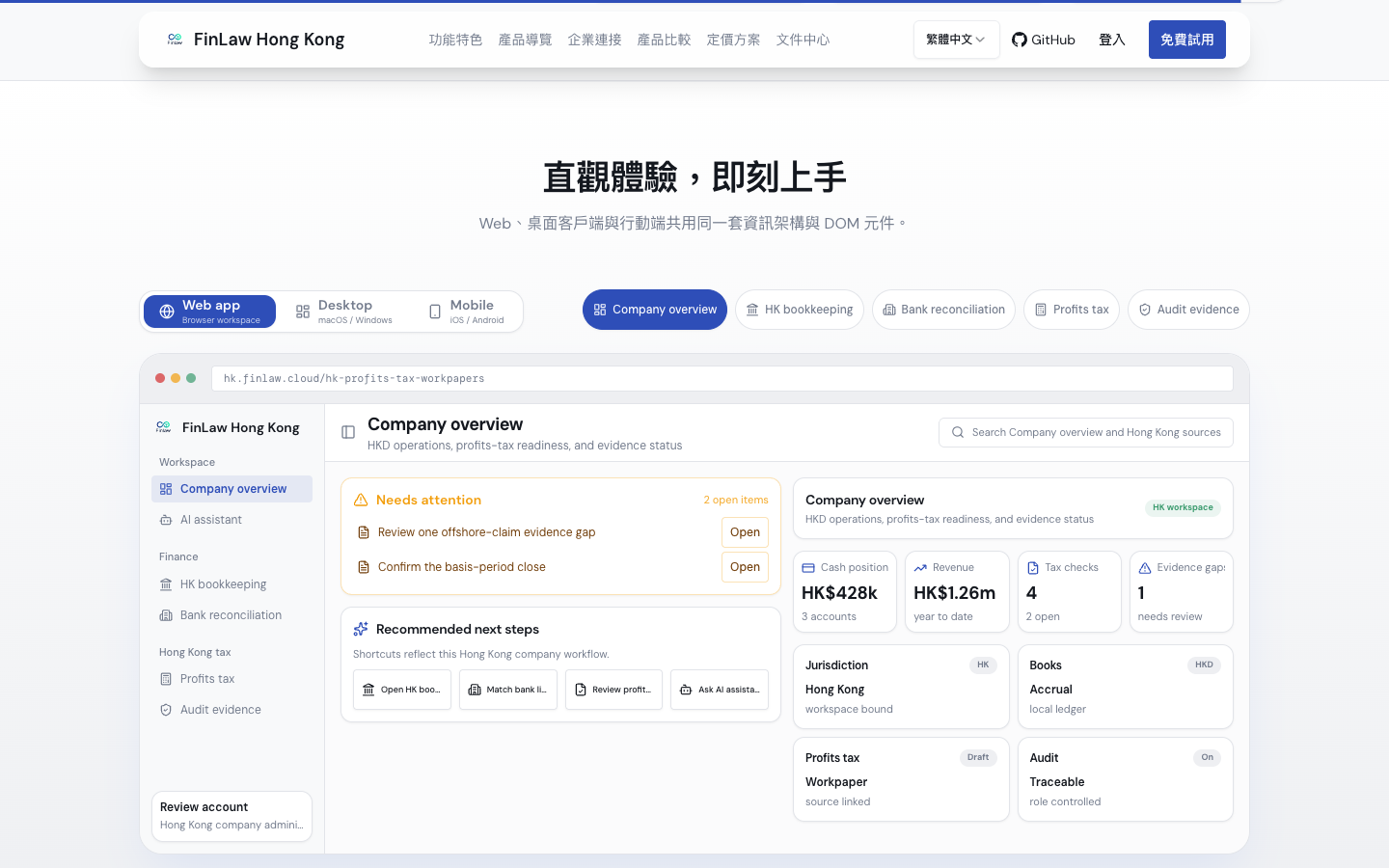Open the 繁體中文 language dropdown
The width and height of the screenshot is (1389, 868).
(x=957, y=40)
